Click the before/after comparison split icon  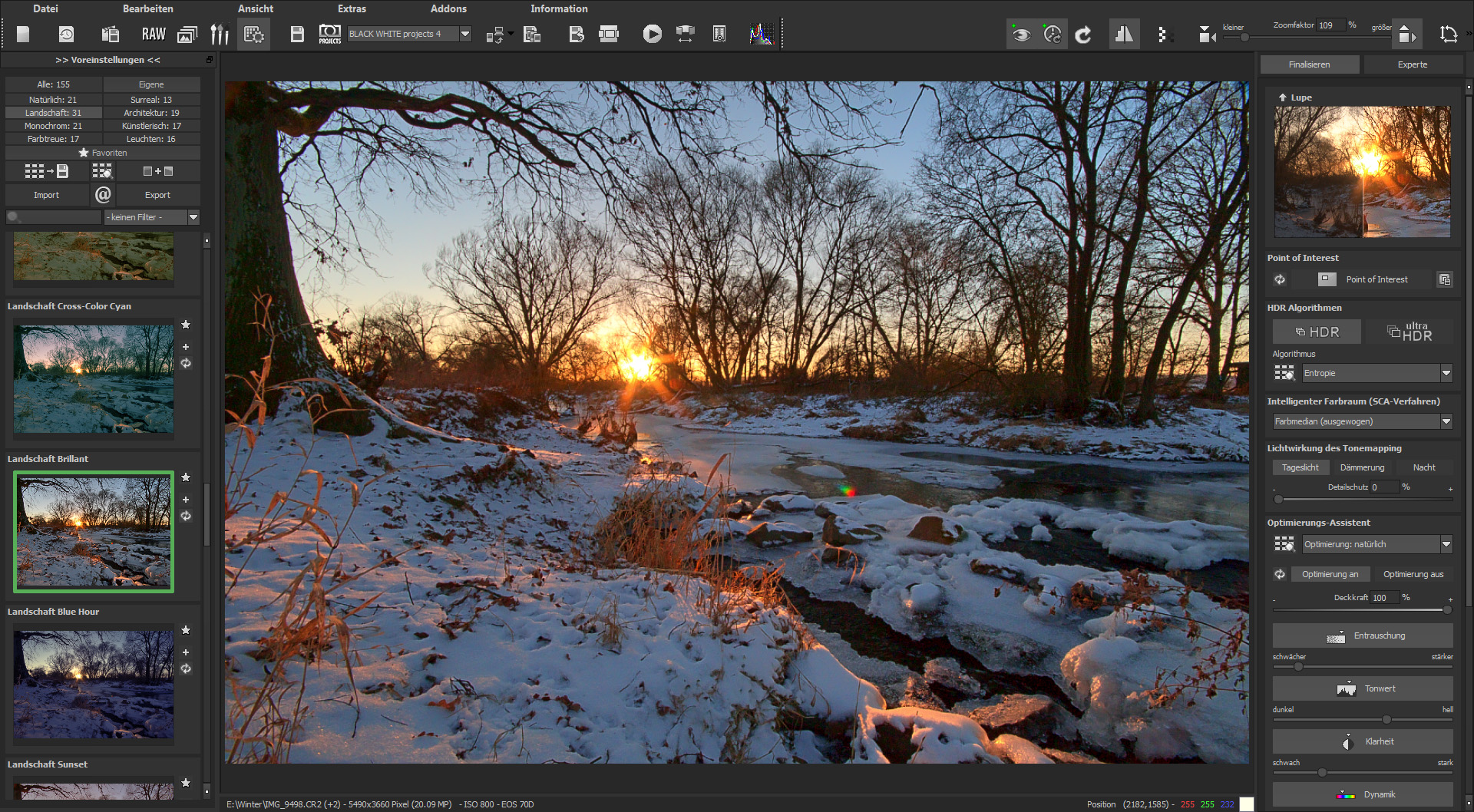click(1124, 35)
